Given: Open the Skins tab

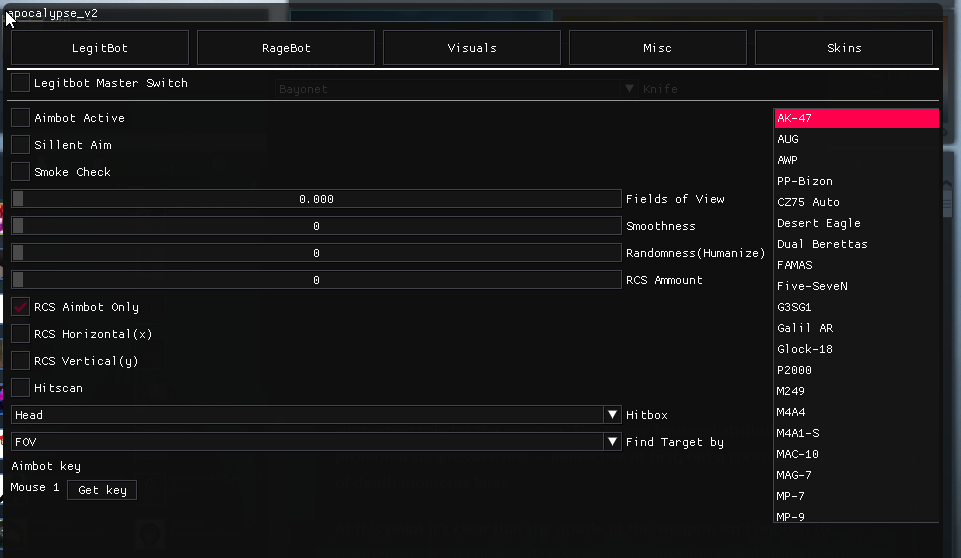Looking at the screenshot, I should pos(844,48).
